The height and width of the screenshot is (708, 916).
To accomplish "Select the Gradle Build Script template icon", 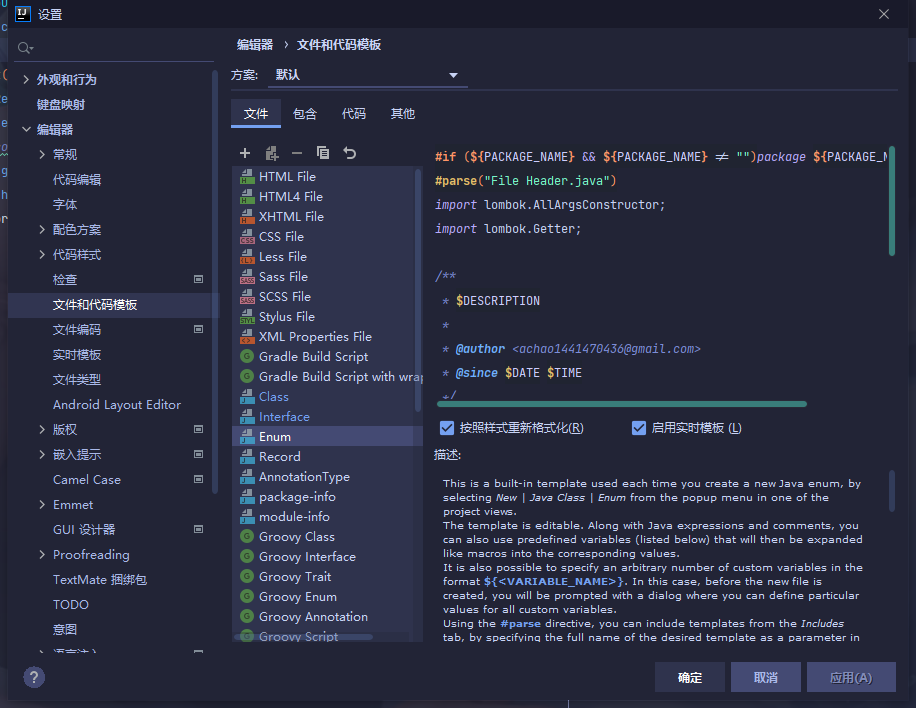I will [247, 357].
